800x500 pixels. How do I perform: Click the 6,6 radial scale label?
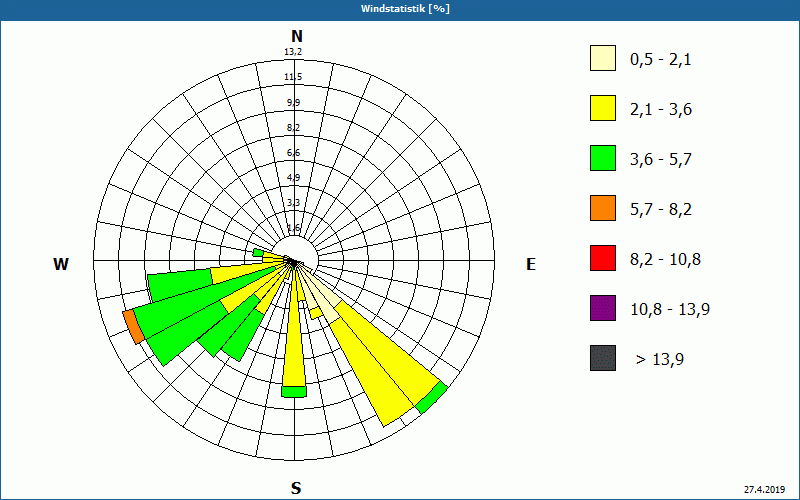point(293,153)
